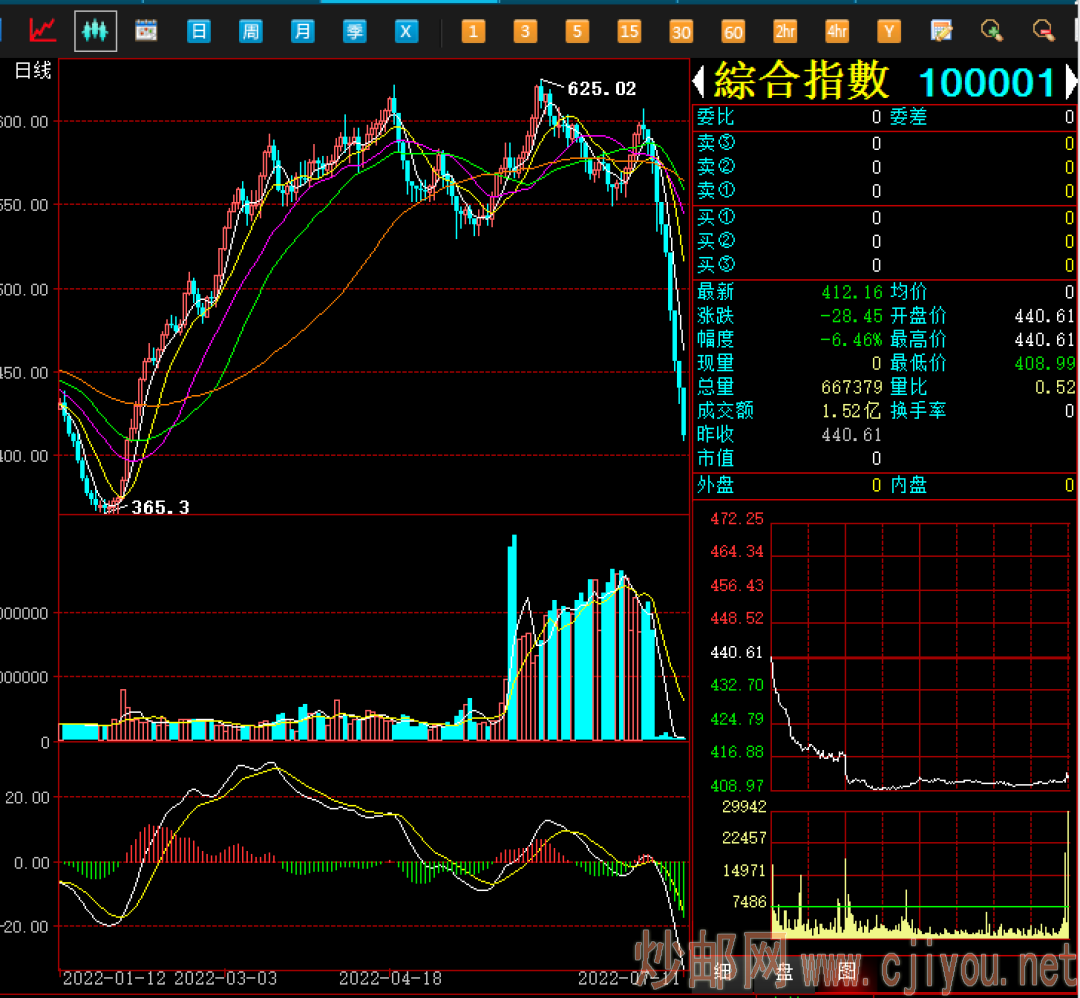Click the 最低价 value 408.99
This screenshot has width=1080, height=998.
tap(1044, 364)
